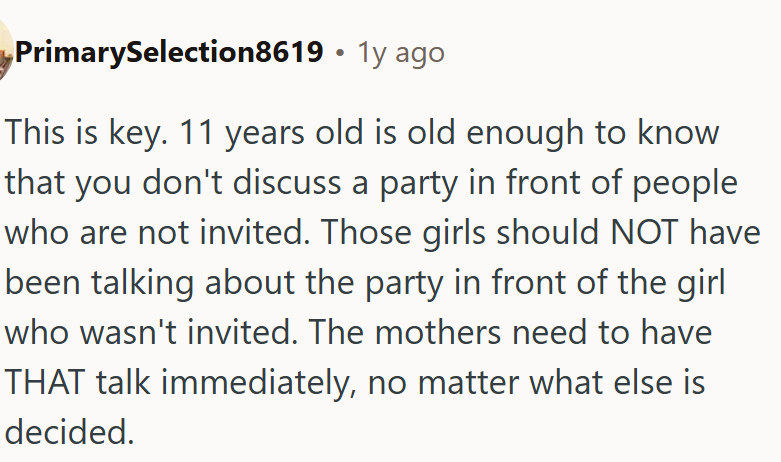Click the word "mothers" in the comment

pos(483,332)
